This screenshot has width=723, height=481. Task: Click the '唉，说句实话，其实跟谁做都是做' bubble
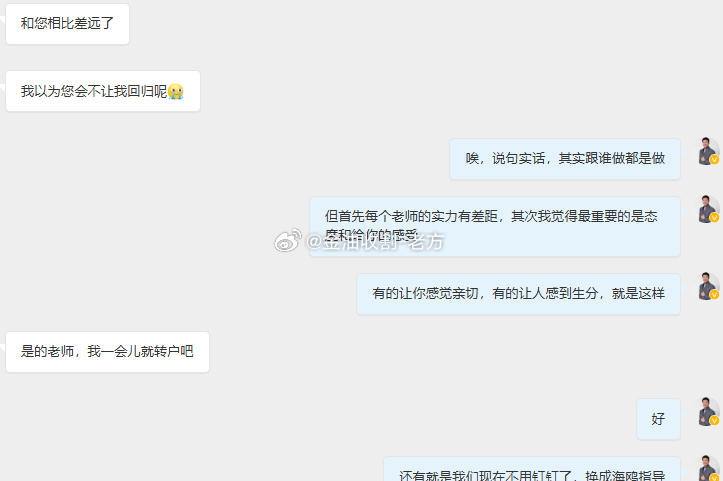pyautogui.click(x=565, y=159)
